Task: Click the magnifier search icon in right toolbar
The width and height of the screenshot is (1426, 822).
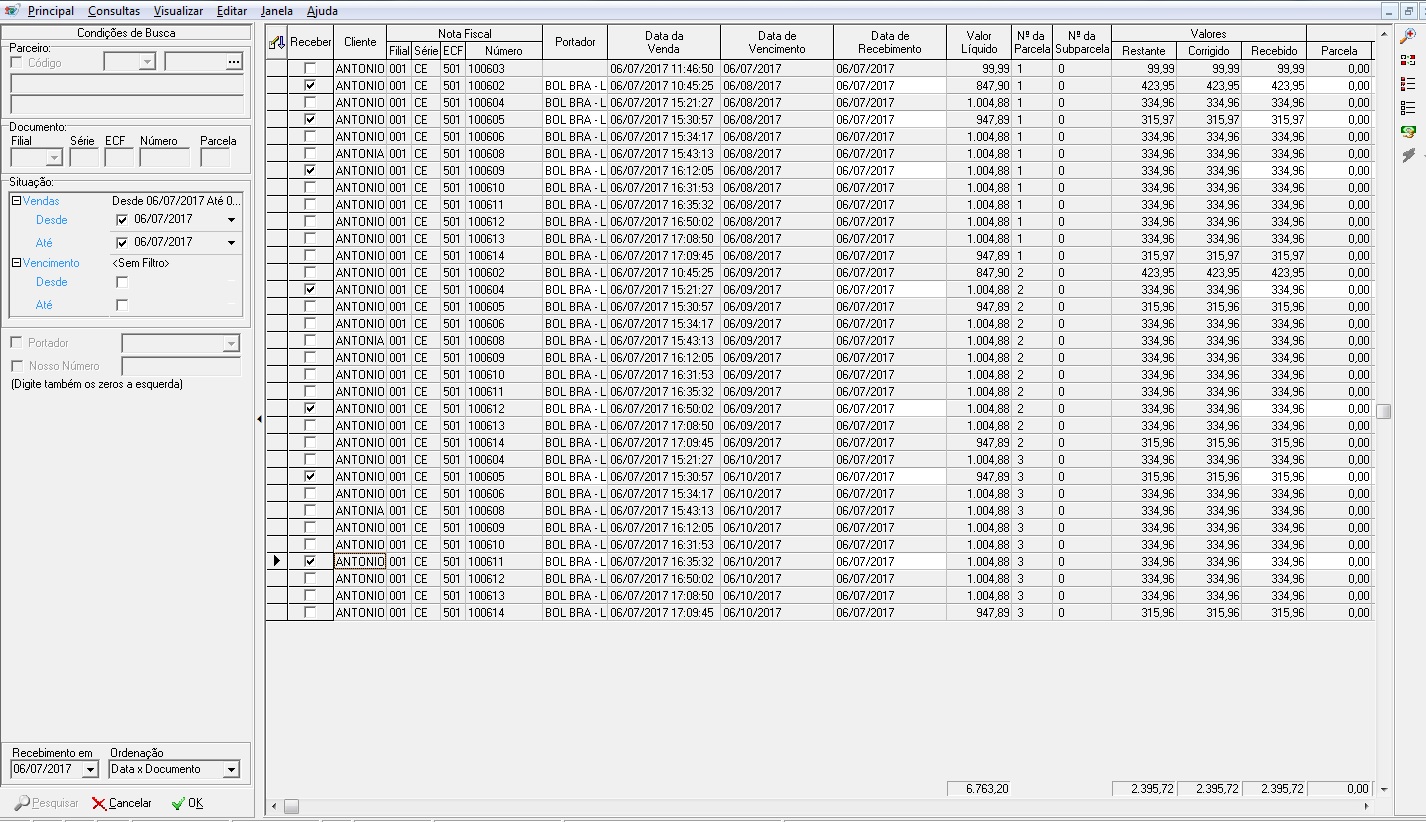Action: 1408,36
